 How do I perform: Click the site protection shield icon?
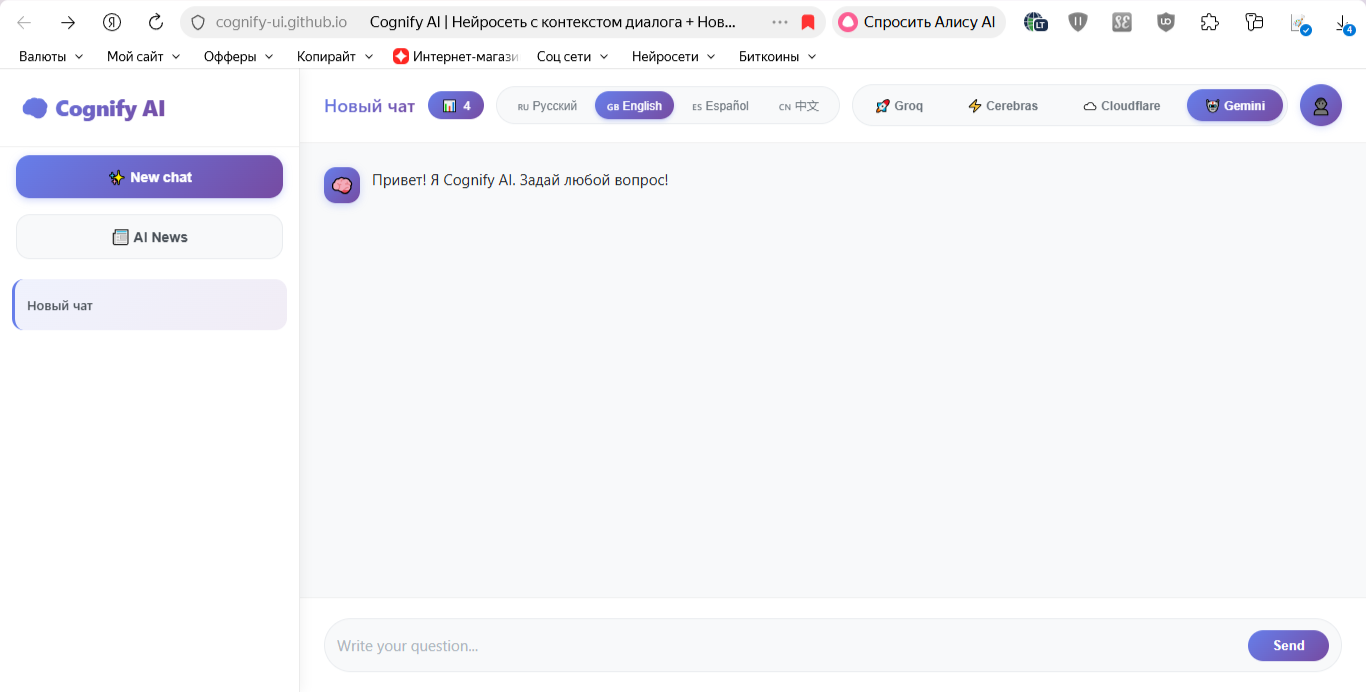pos(198,22)
